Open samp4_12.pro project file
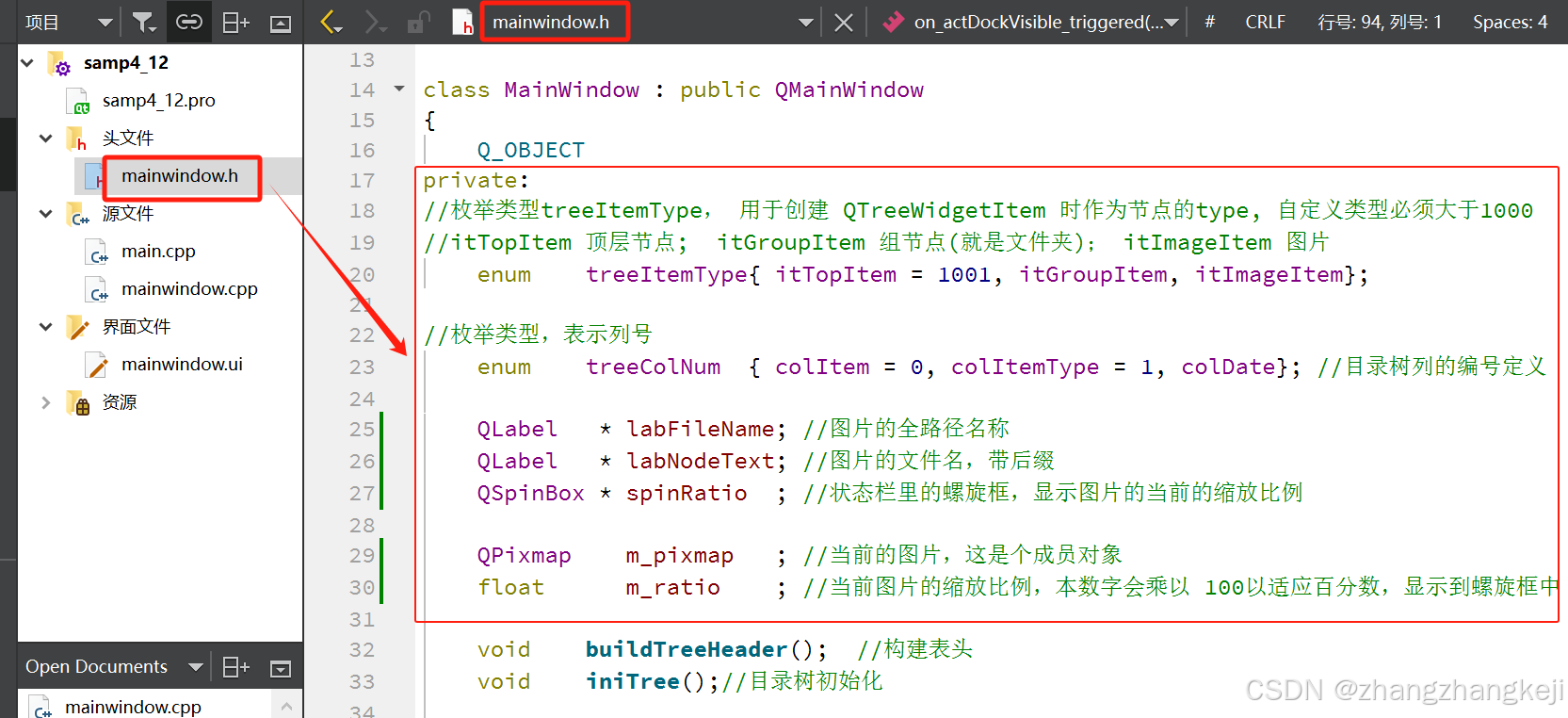 click(x=158, y=100)
